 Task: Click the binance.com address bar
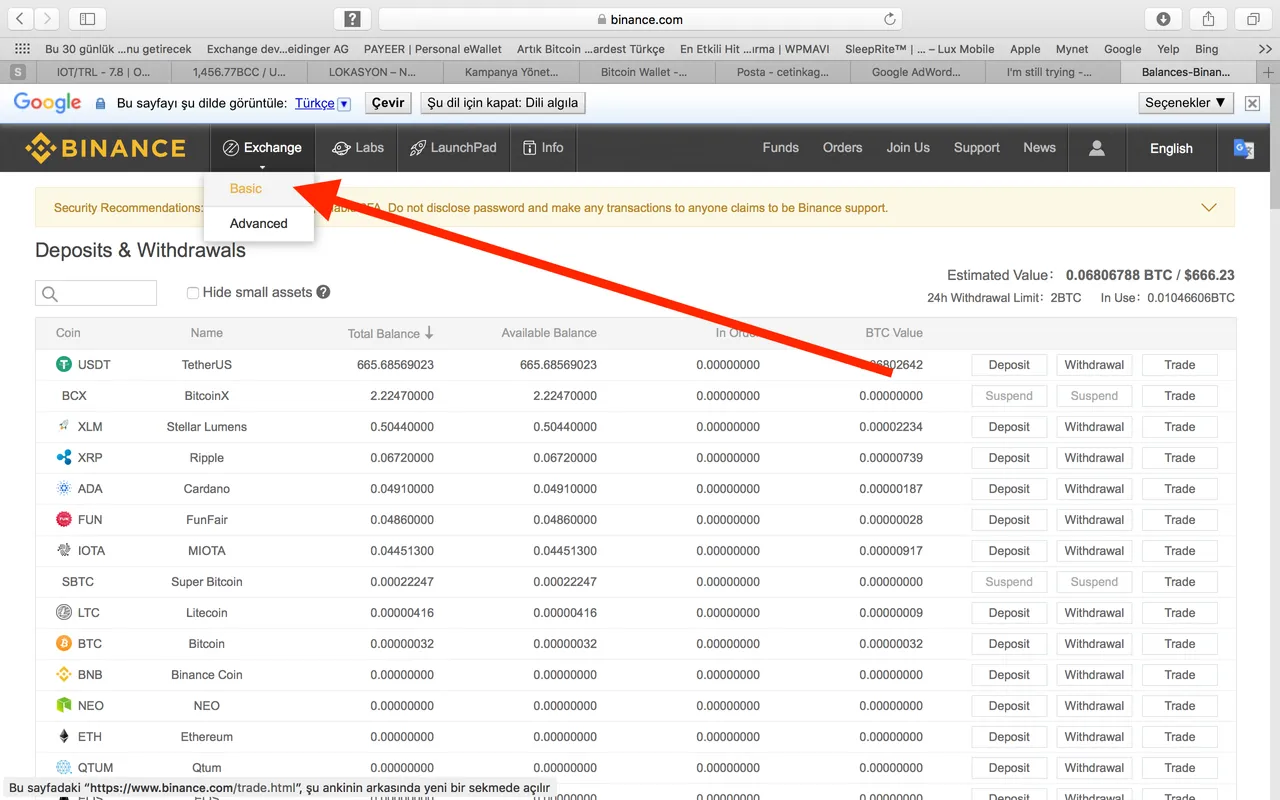[640, 19]
